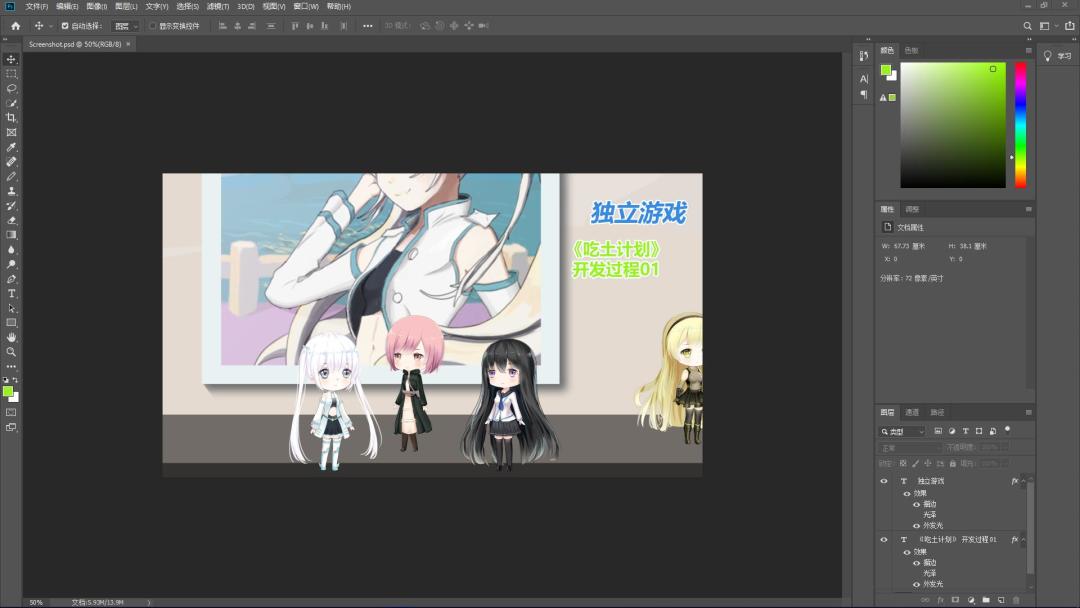Switch to the 通道 channels tab
Image resolution: width=1080 pixels, height=608 pixels.
click(912, 412)
